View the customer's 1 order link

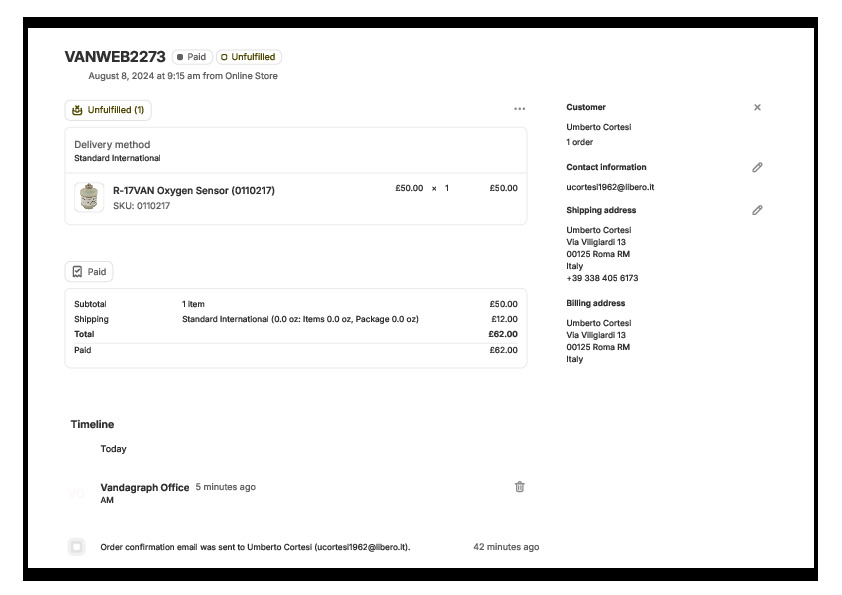coord(579,142)
